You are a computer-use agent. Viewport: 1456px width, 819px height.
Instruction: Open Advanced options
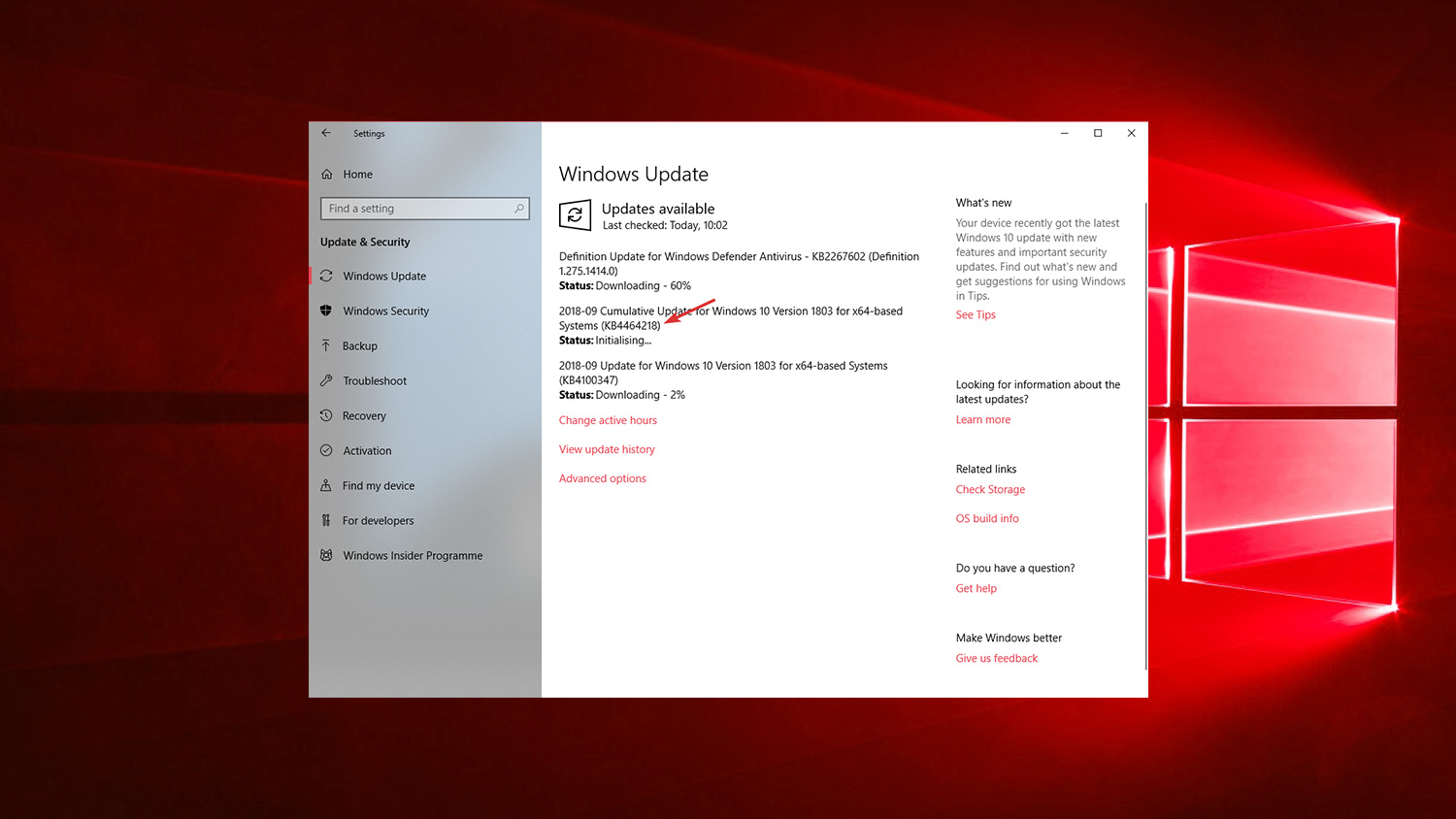tap(602, 477)
